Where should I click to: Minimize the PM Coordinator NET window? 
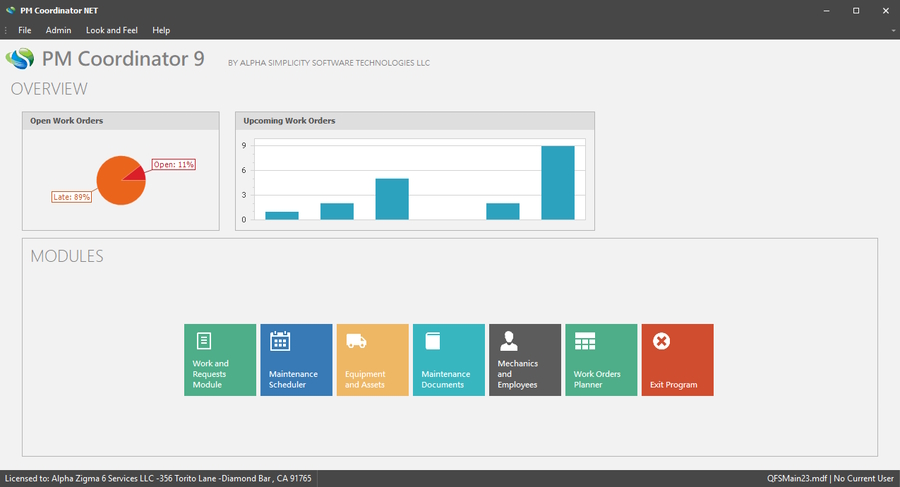coord(827,10)
